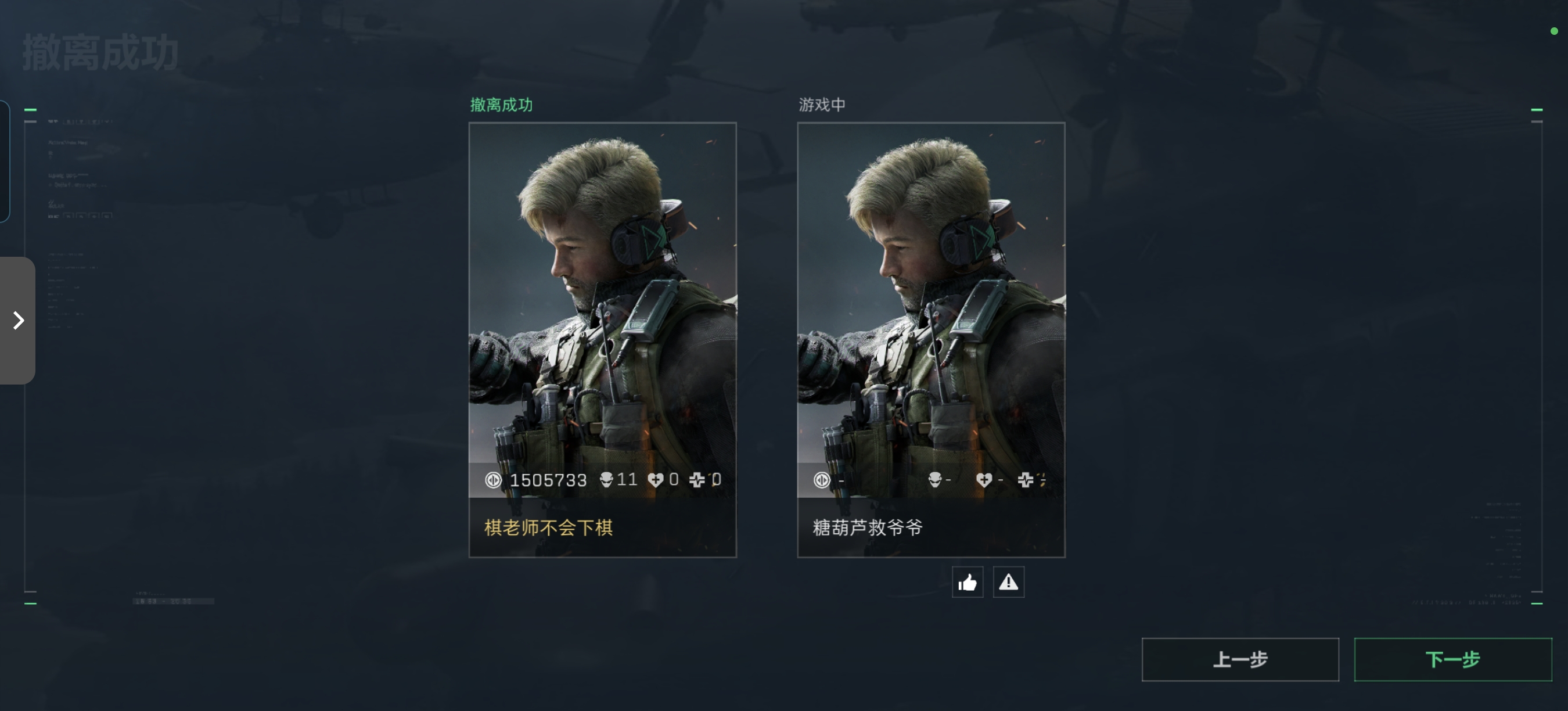Viewport: 1568px width, 711px height.
Task: Click the heart icon on 糖葫芦救爷爷 card
Action: pos(984,480)
